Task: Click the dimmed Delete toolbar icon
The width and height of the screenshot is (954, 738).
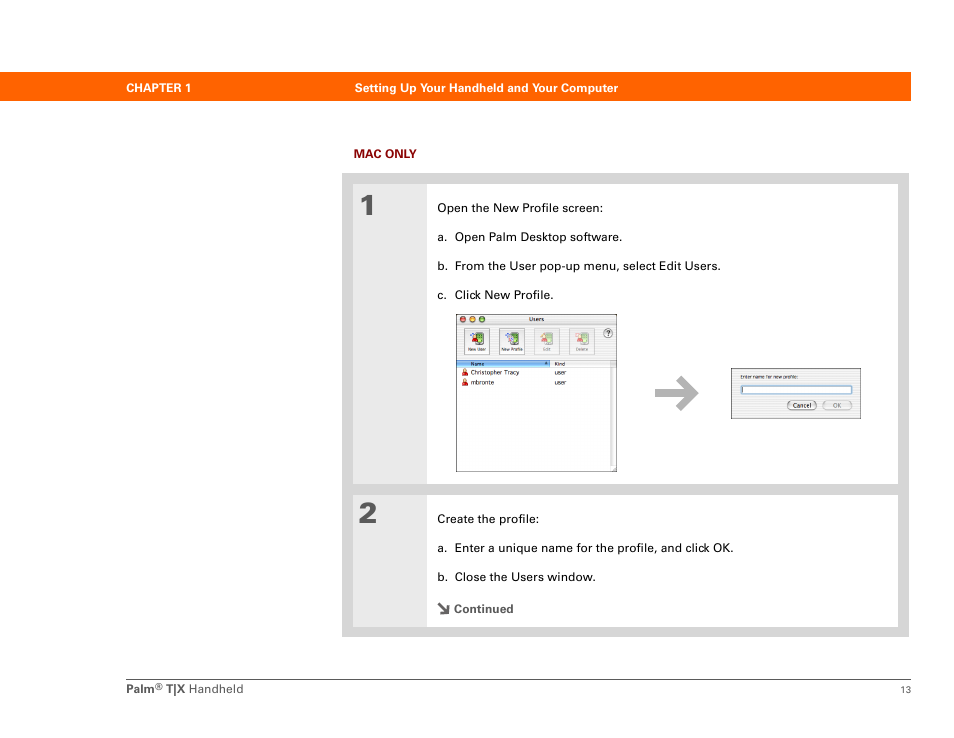Action: point(582,341)
